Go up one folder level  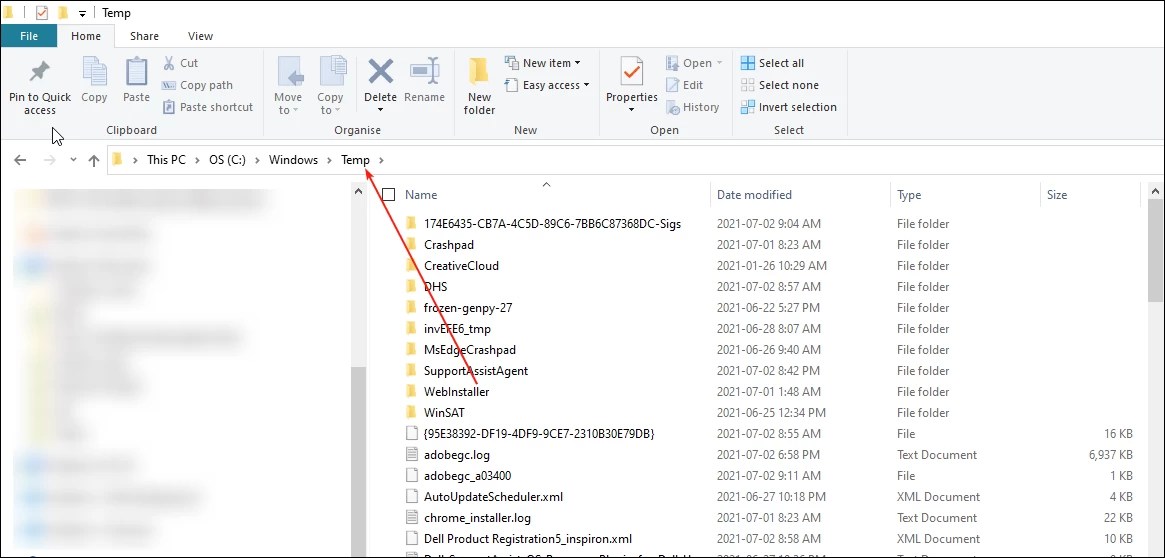coord(94,160)
